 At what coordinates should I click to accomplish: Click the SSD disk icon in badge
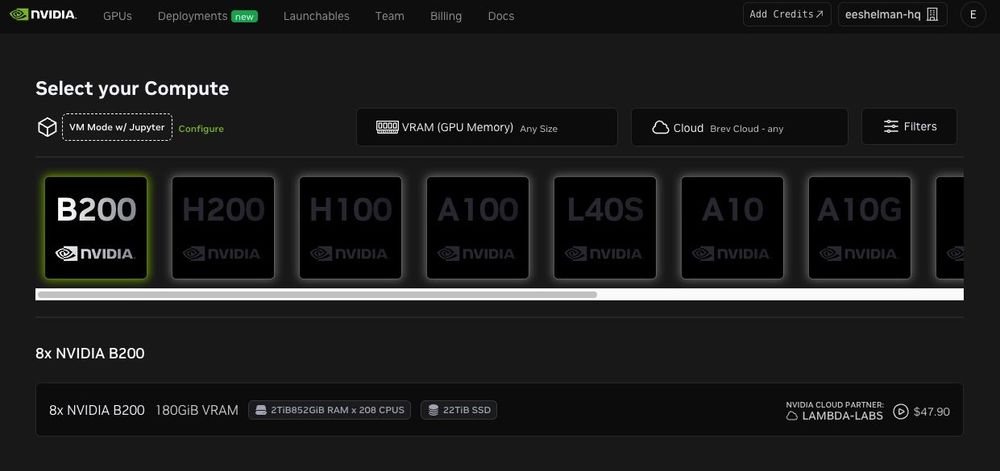pos(434,410)
